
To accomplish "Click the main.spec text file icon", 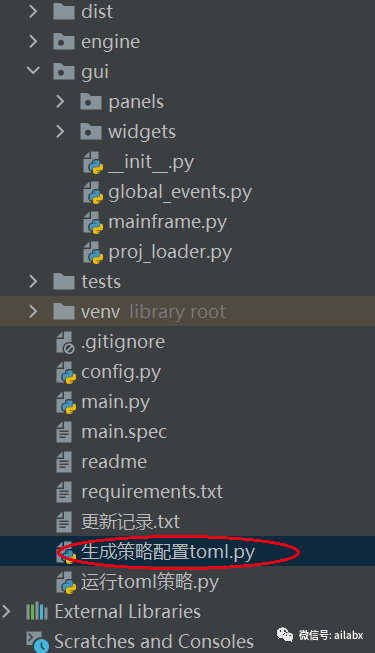I will [64, 432].
